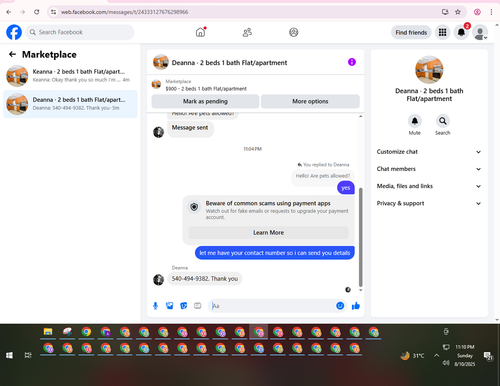
Task: Open the account profile avatar menu
Action: (x=480, y=33)
